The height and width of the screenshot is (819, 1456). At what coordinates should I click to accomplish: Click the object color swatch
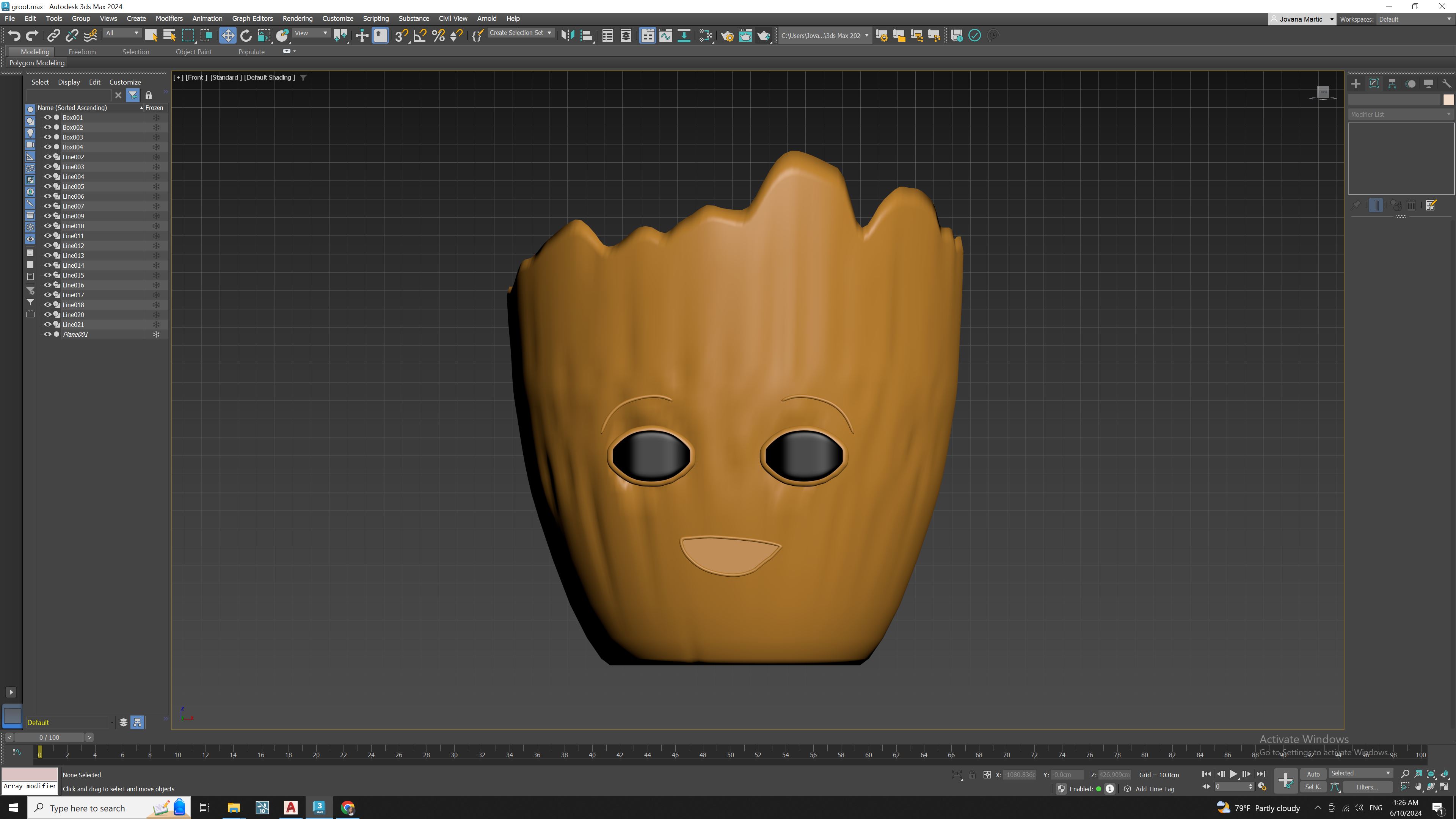tap(1448, 99)
